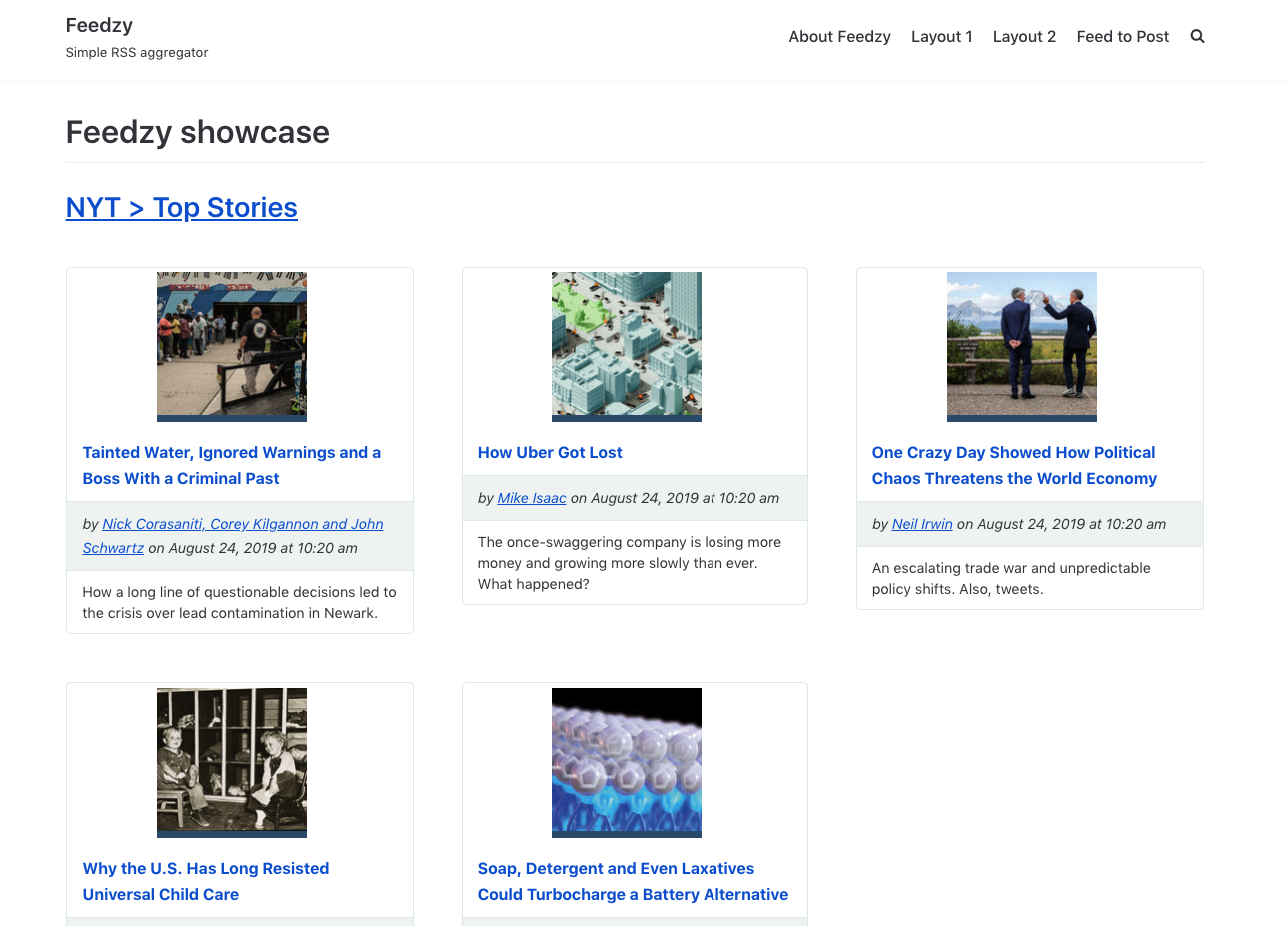Open the 'How Uber Got Lost' article

(x=550, y=452)
